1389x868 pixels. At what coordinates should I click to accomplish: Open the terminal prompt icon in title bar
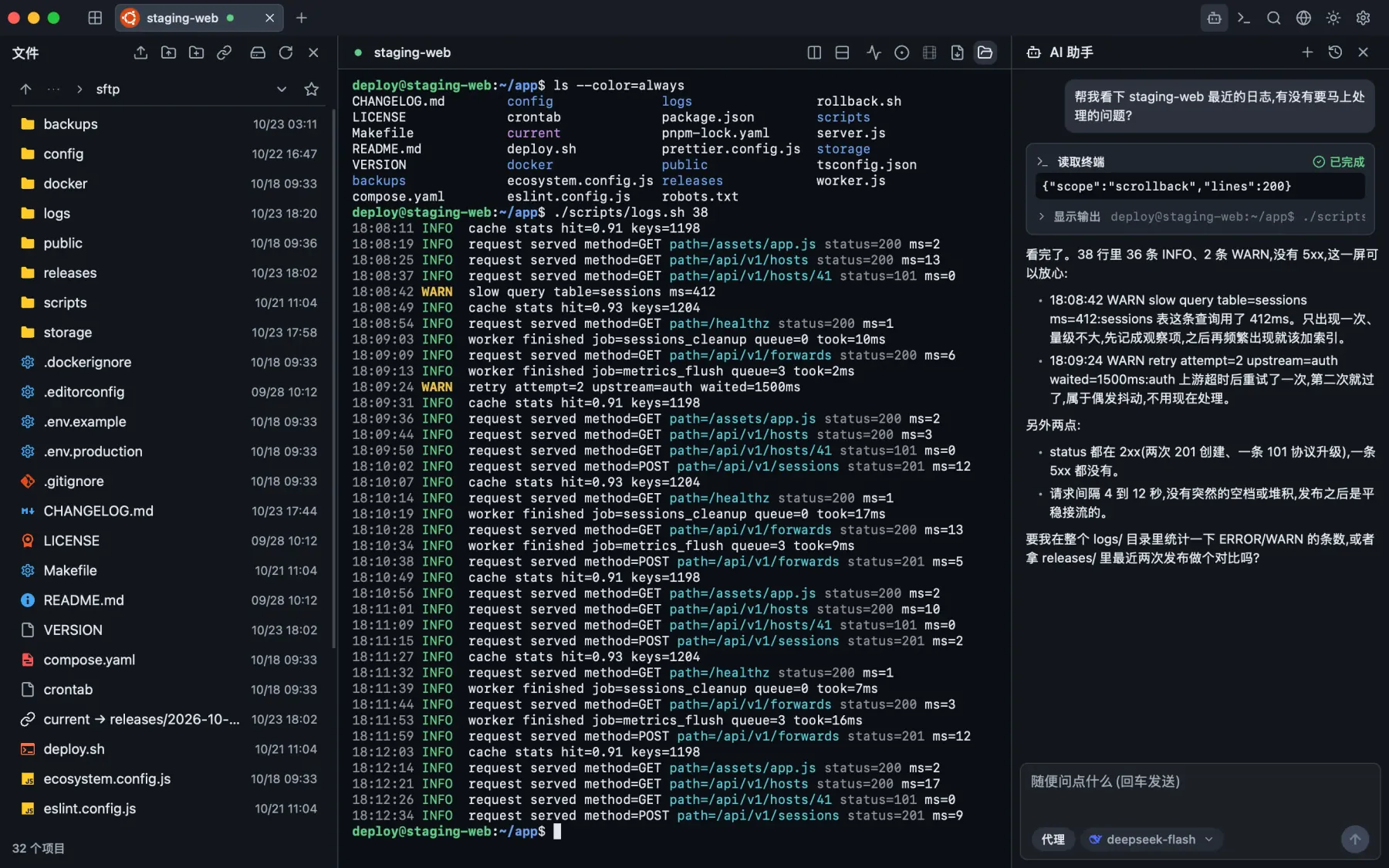click(1244, 18)
